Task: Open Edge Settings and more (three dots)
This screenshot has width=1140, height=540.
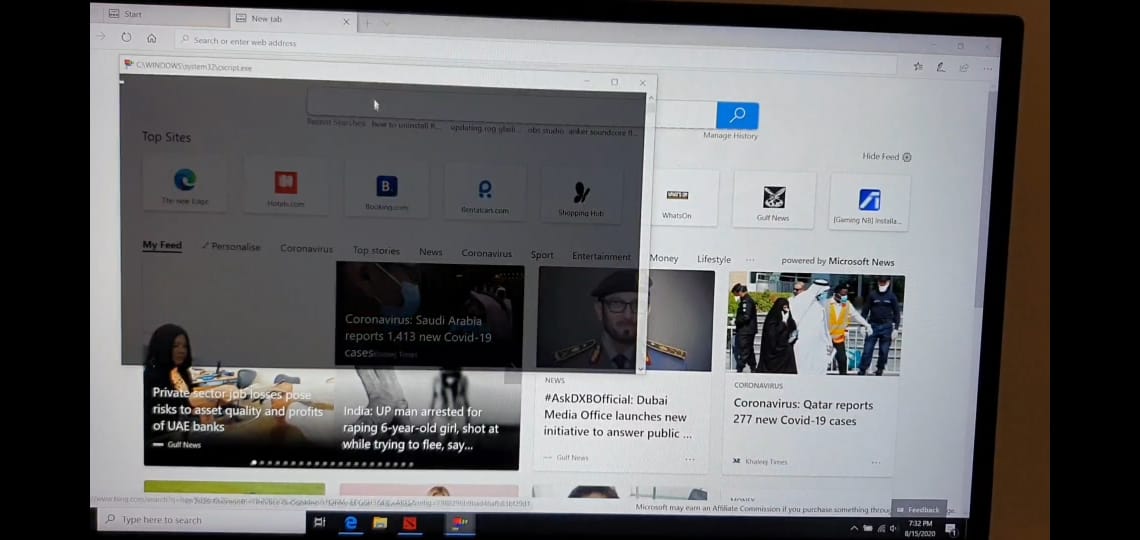Action: (987, 68)
